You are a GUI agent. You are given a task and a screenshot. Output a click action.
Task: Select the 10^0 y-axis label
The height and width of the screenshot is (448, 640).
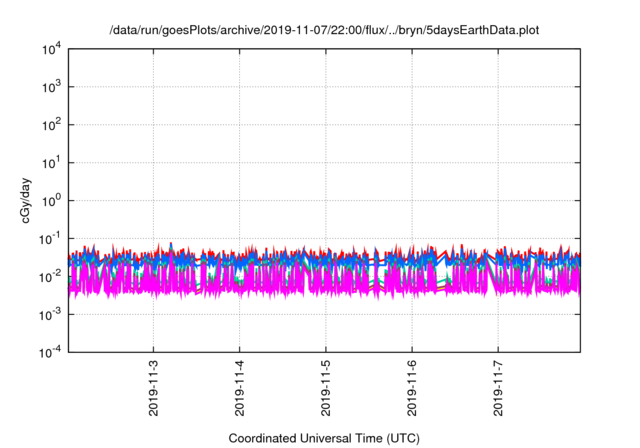click(51, 201)
